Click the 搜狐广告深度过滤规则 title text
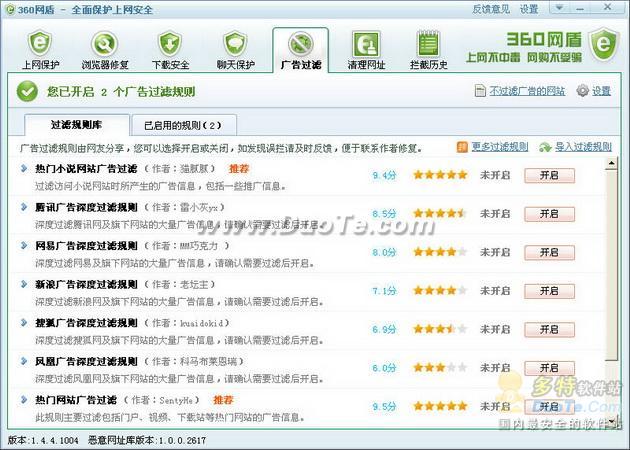Image resolution: width=630 pixels, height=450 pixels. click(86, 323)
